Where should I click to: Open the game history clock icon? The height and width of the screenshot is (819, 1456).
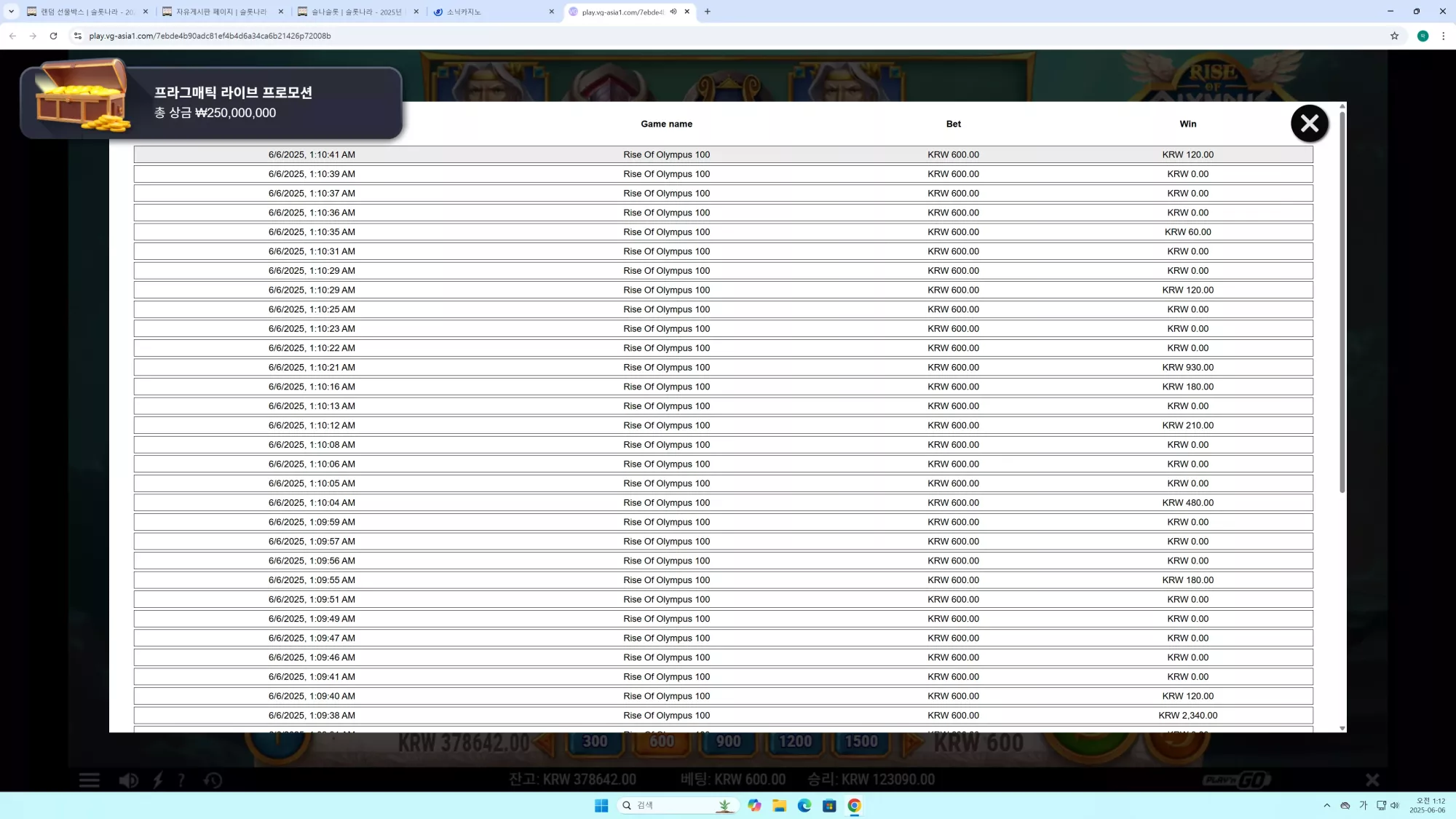pos(213,780)
